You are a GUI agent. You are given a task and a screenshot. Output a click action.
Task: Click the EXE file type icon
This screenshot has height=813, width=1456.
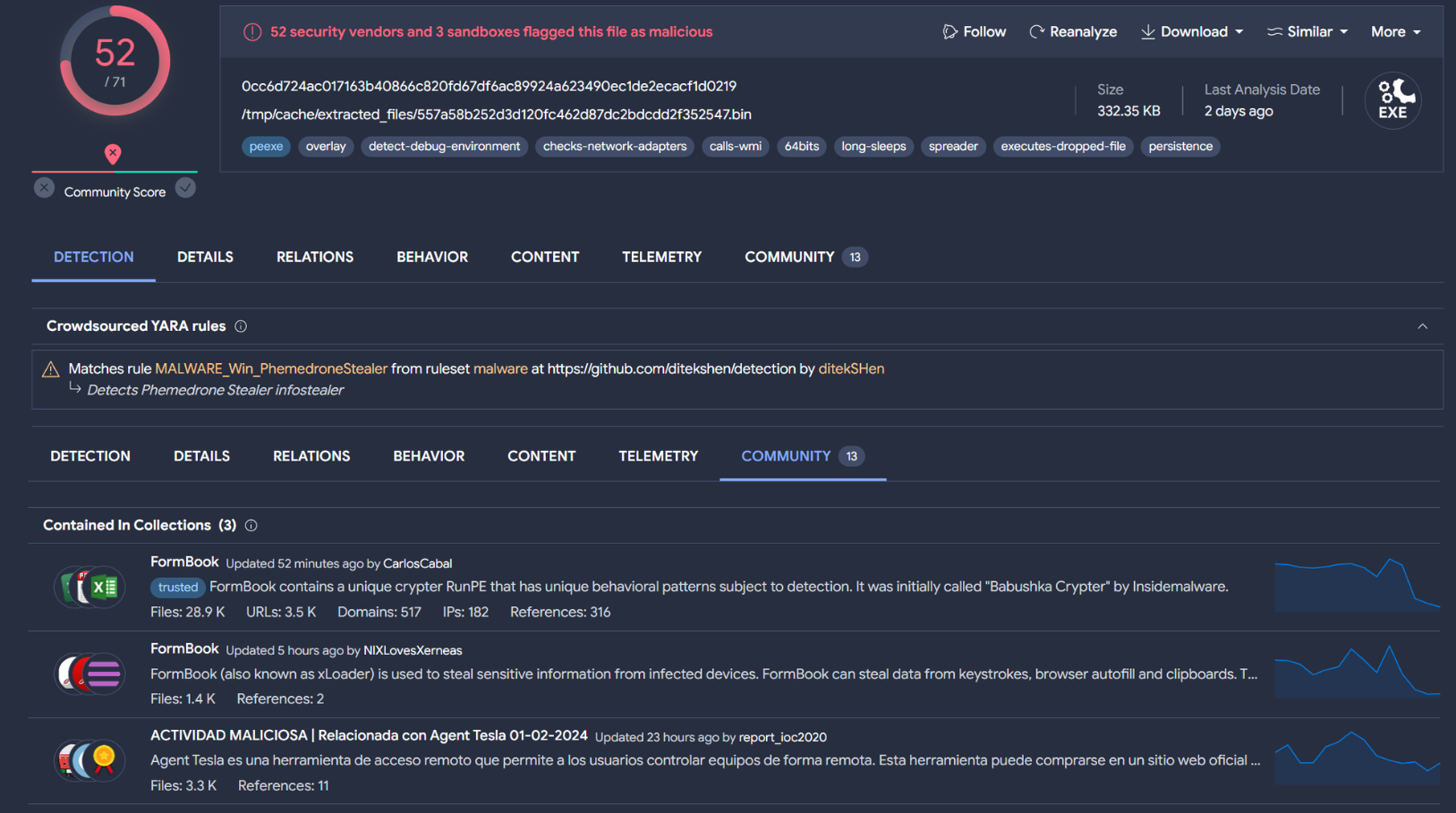tap(1392, 100)
